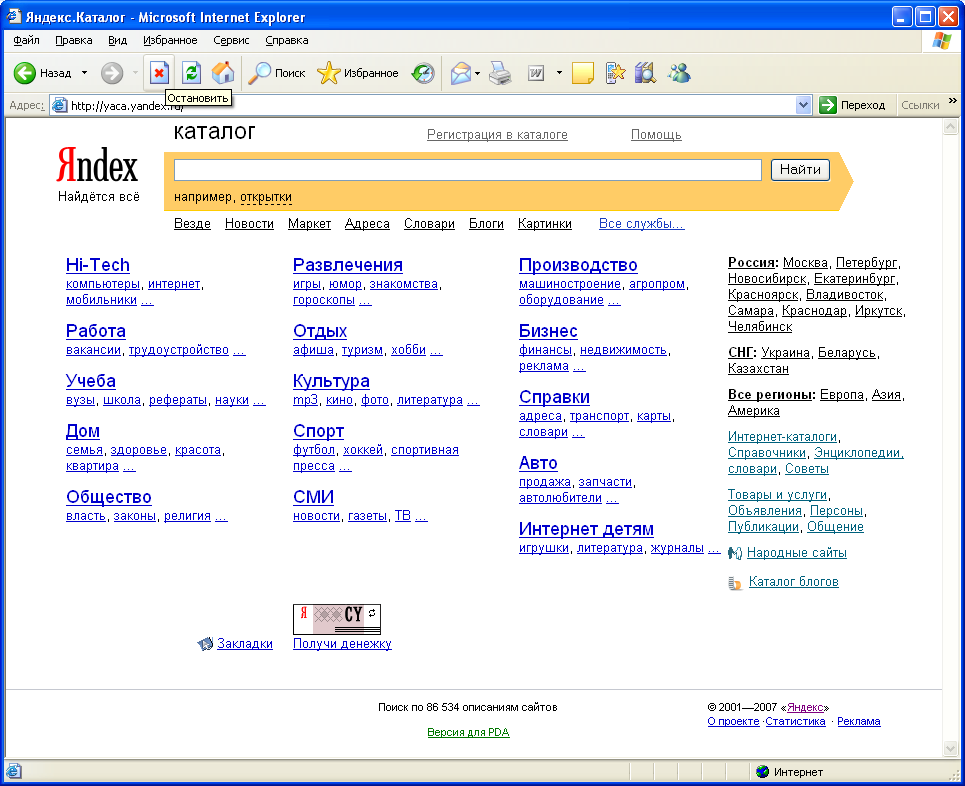Open Favorites (Избранное) star toolbar button
This screenshot has height=786, width=965.
click(x=358, y=73)
